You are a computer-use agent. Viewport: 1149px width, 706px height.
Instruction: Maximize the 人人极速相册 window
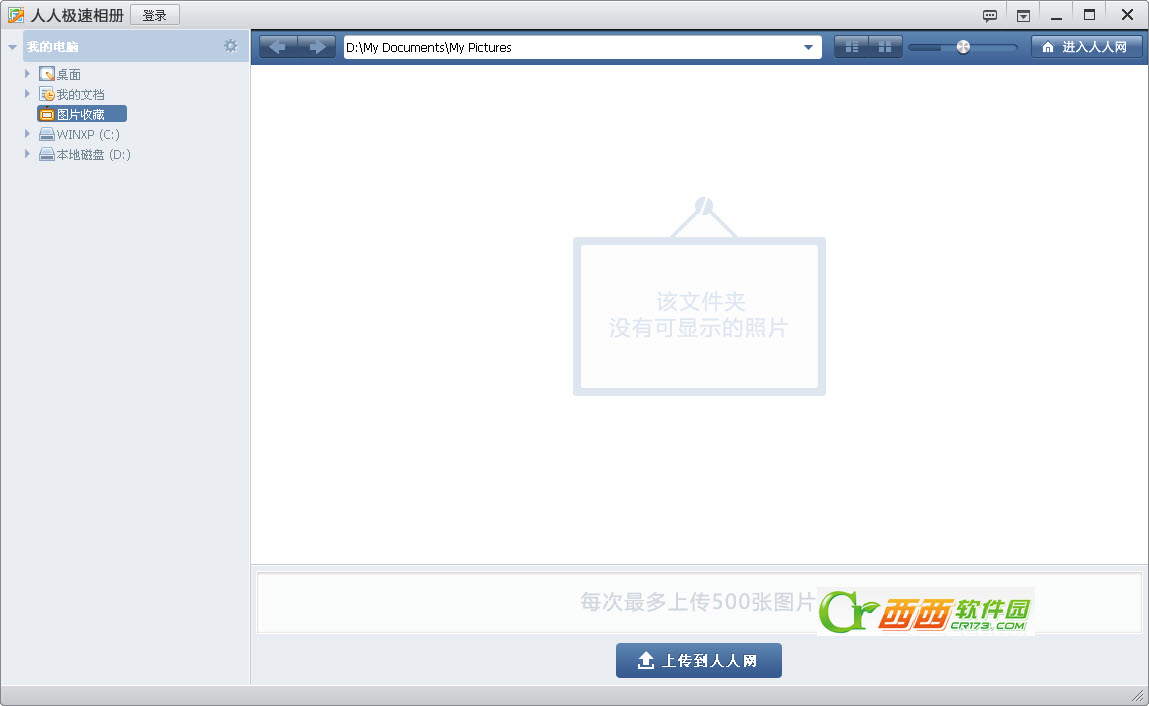coord(1090,15)
